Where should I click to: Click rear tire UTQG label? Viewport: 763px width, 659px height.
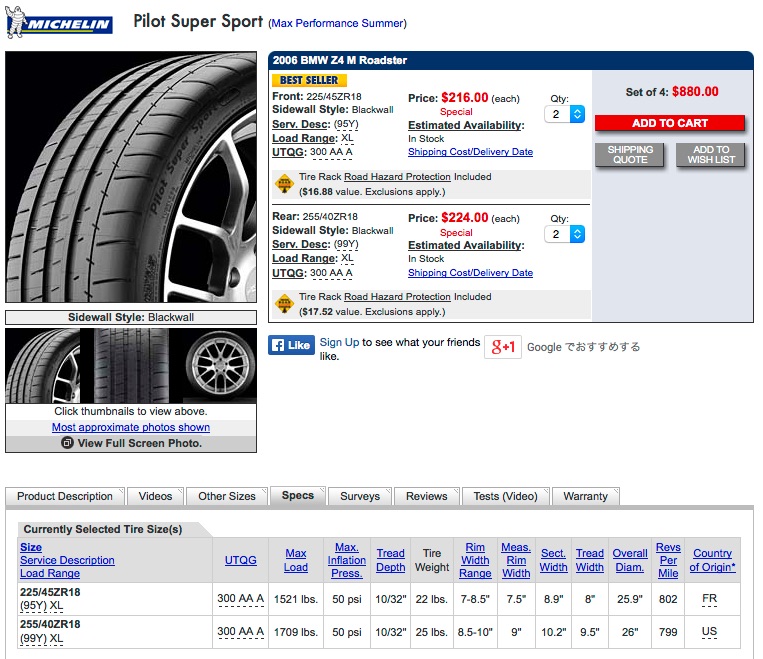click(x=289, y=273)
